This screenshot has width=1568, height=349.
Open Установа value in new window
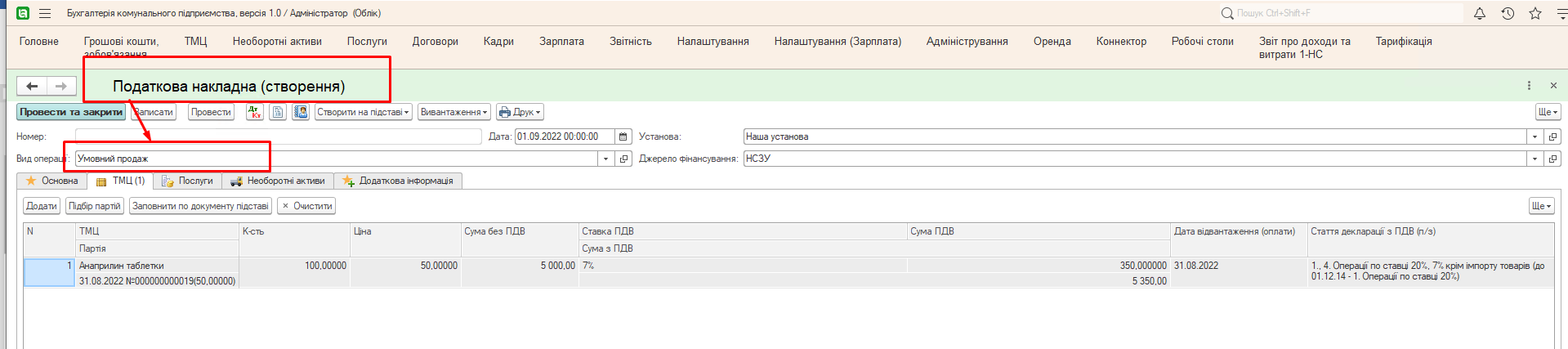point(1553,136)
